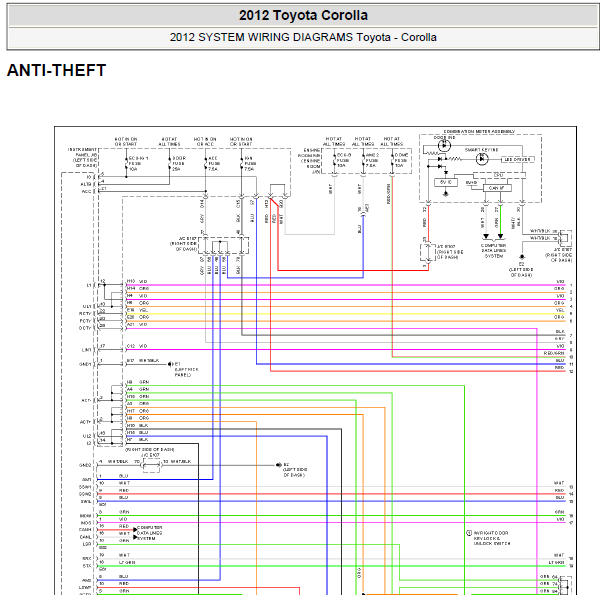600x595 pixels.
Task: Select the '5V IC' block
Action: 446,183
